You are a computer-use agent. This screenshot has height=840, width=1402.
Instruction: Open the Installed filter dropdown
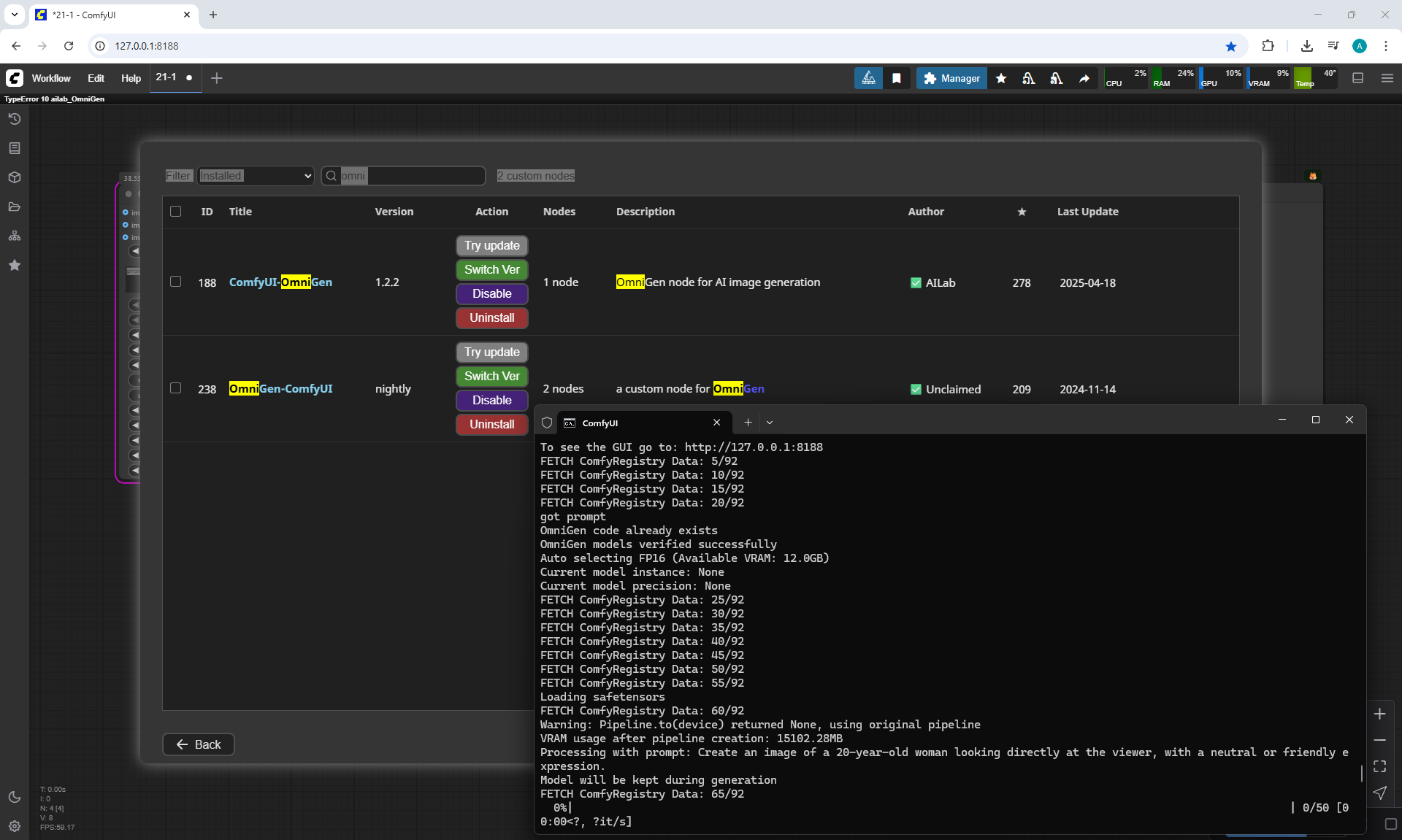pos(255,176)
